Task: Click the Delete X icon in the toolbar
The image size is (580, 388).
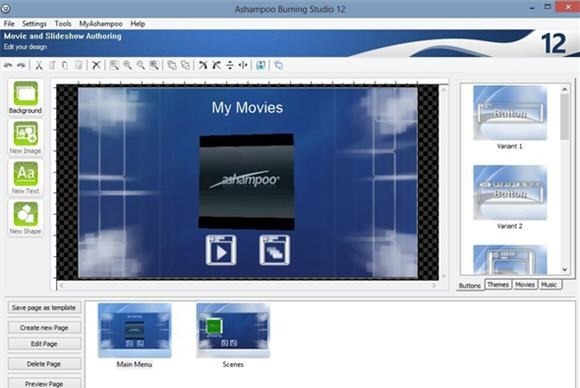Action: [x=96, y=65]
